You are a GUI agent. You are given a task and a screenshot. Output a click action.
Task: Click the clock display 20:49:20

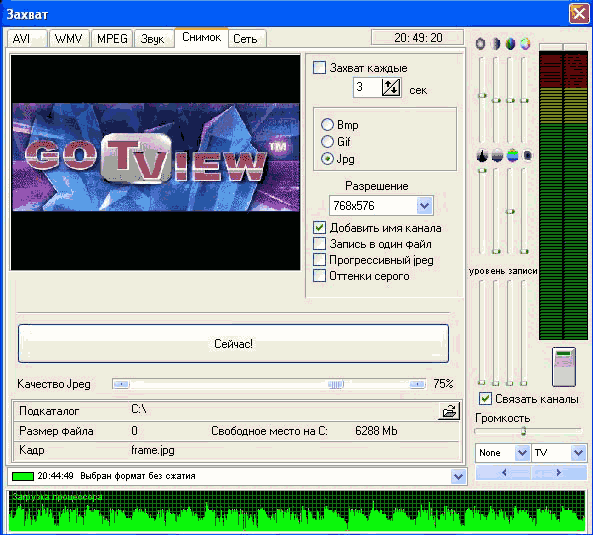418,37
